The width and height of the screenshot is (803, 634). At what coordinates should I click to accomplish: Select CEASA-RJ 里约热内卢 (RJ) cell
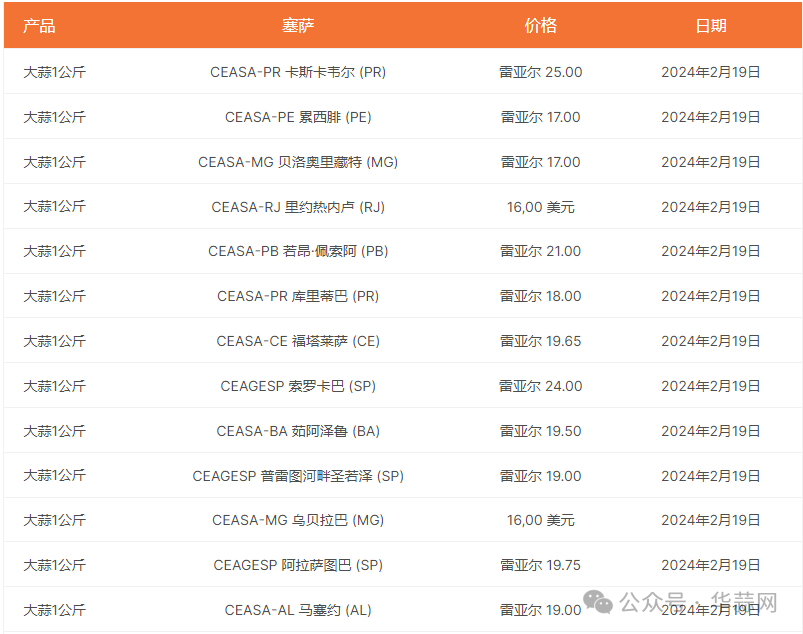[x=298, y=207]
